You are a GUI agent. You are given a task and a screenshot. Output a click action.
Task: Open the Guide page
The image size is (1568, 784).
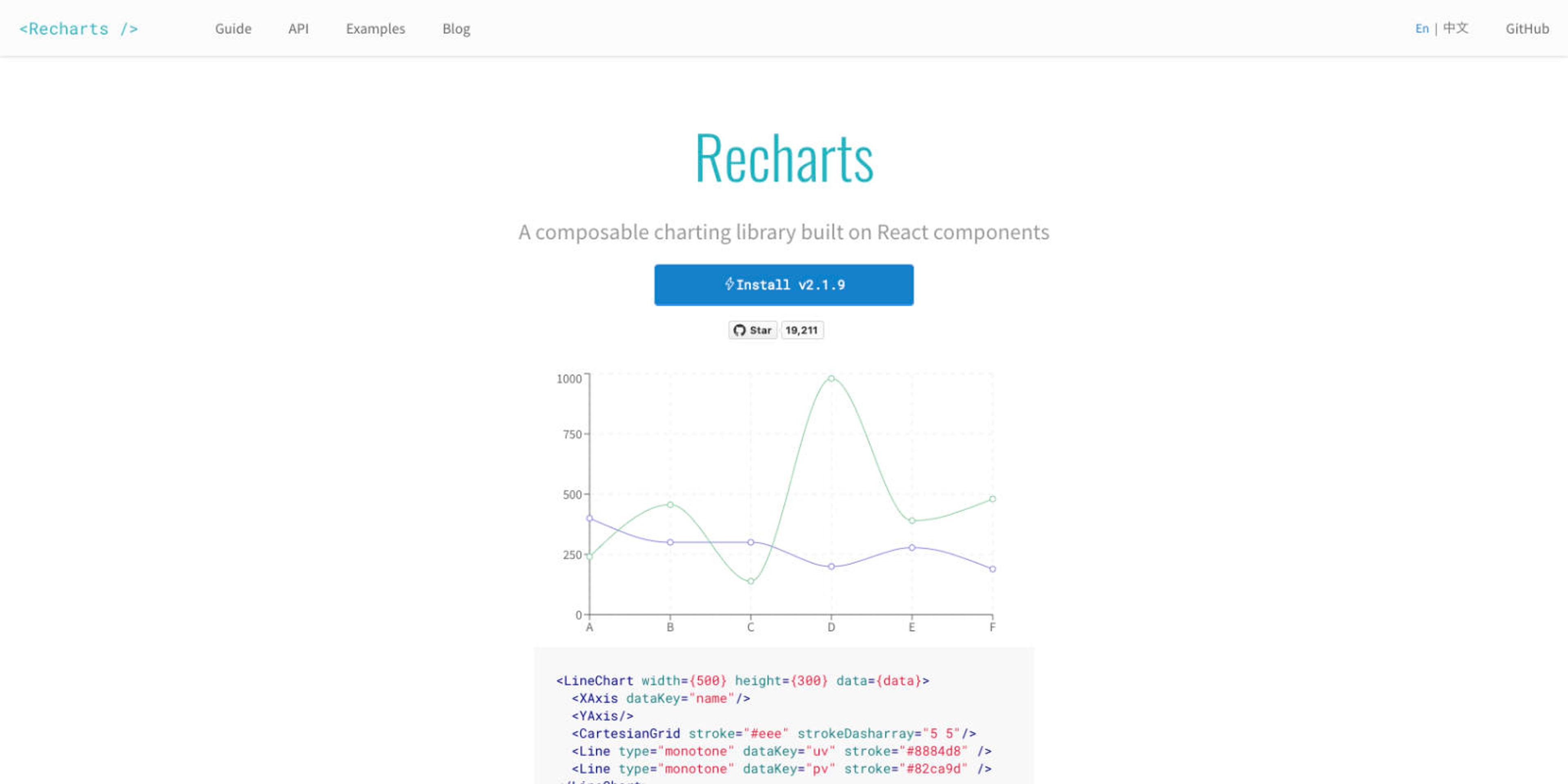(x=232, y=29)
